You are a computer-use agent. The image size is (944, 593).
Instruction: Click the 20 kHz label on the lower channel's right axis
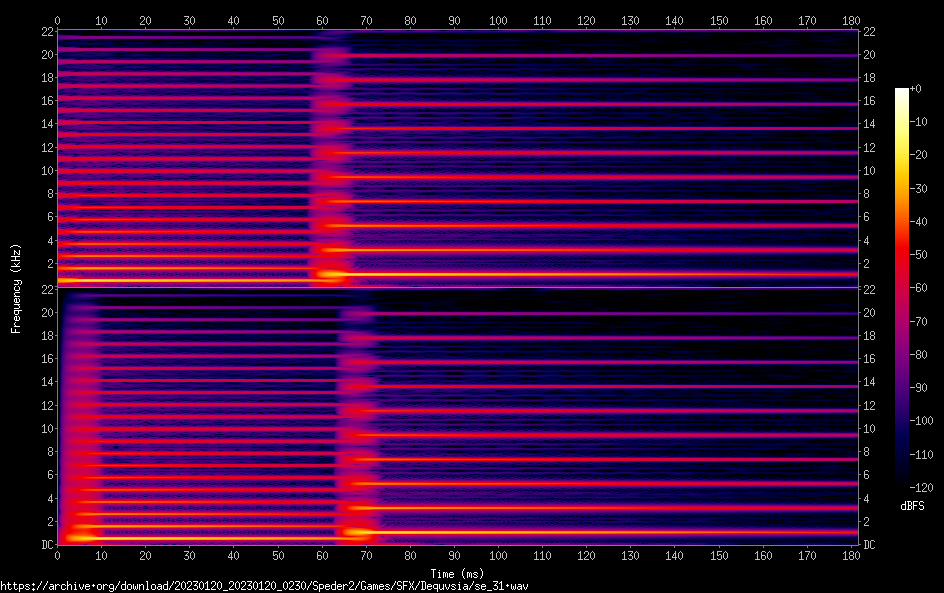tap(870, 312)
